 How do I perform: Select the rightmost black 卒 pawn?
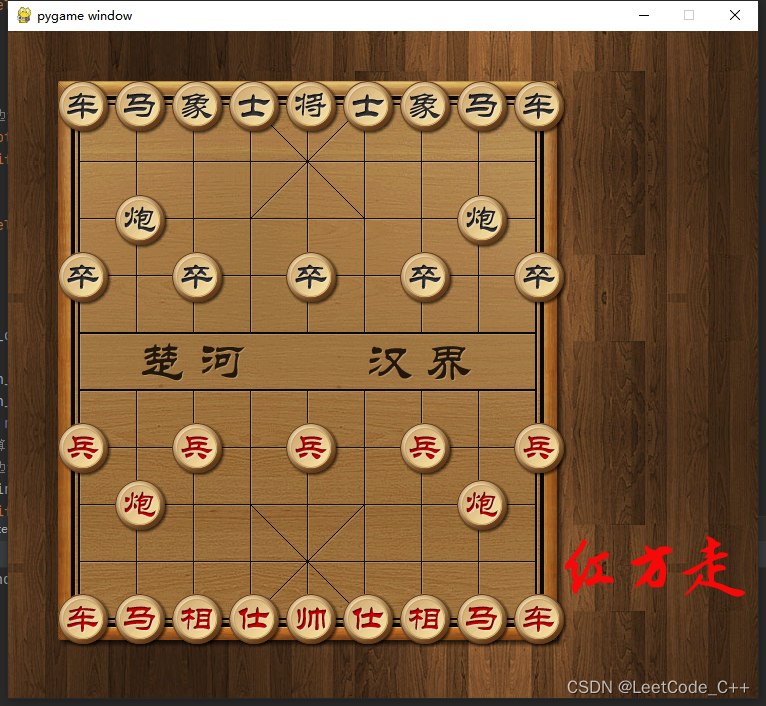coord(538,277)
